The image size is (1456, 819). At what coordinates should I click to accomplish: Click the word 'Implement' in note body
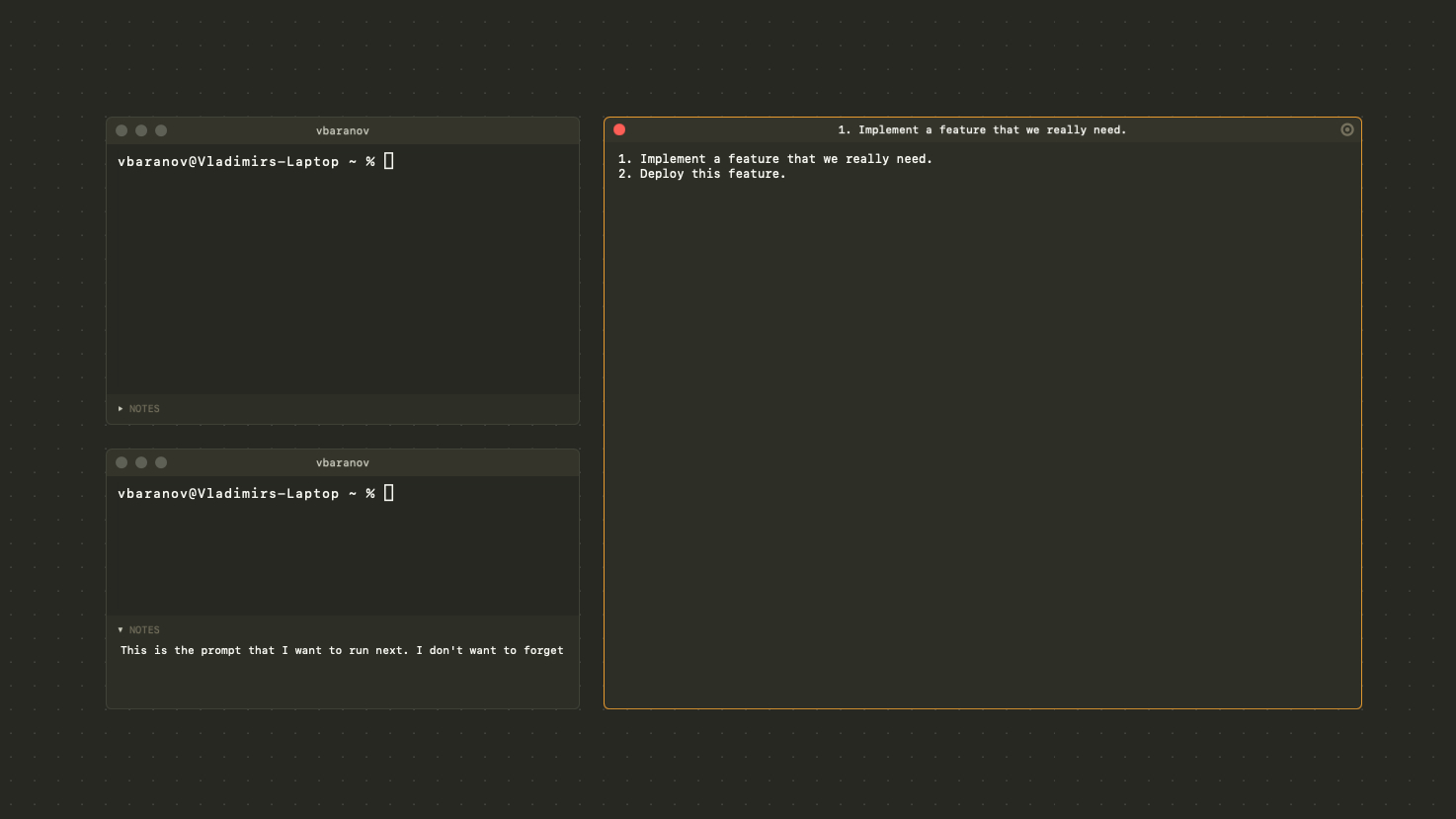click(x=673, y=159)
